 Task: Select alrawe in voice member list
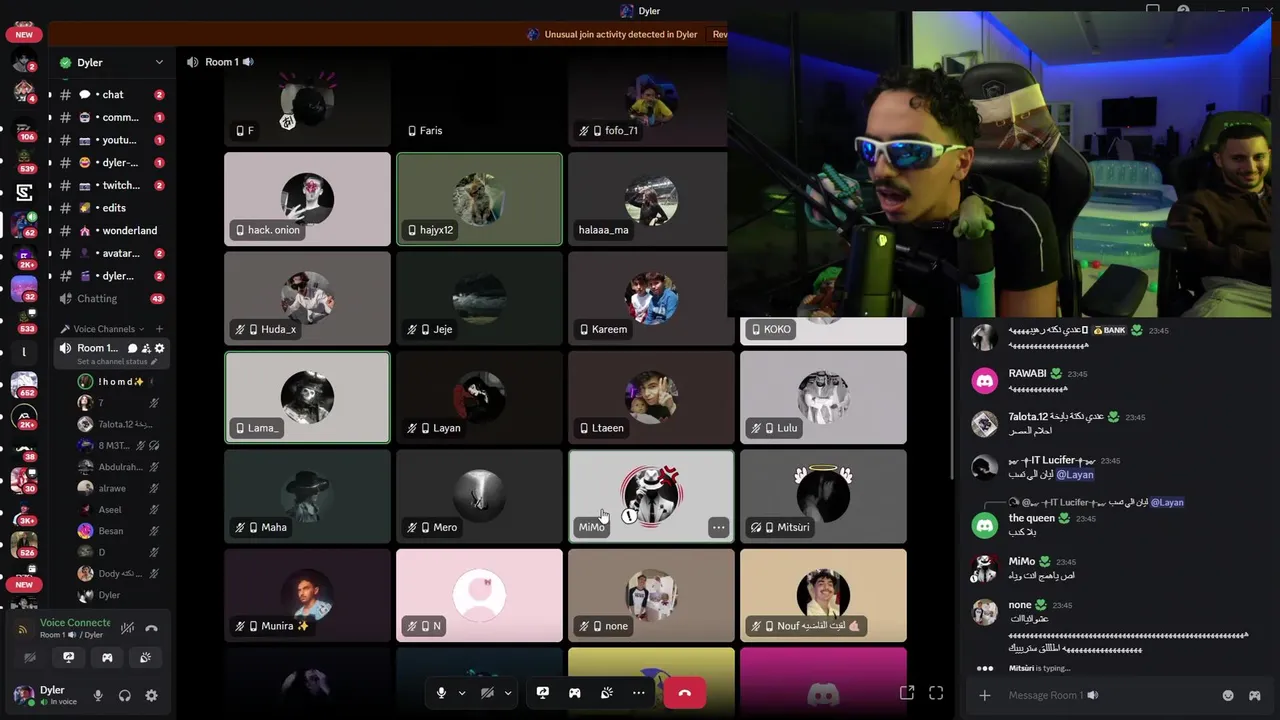(x=112, y=488)
